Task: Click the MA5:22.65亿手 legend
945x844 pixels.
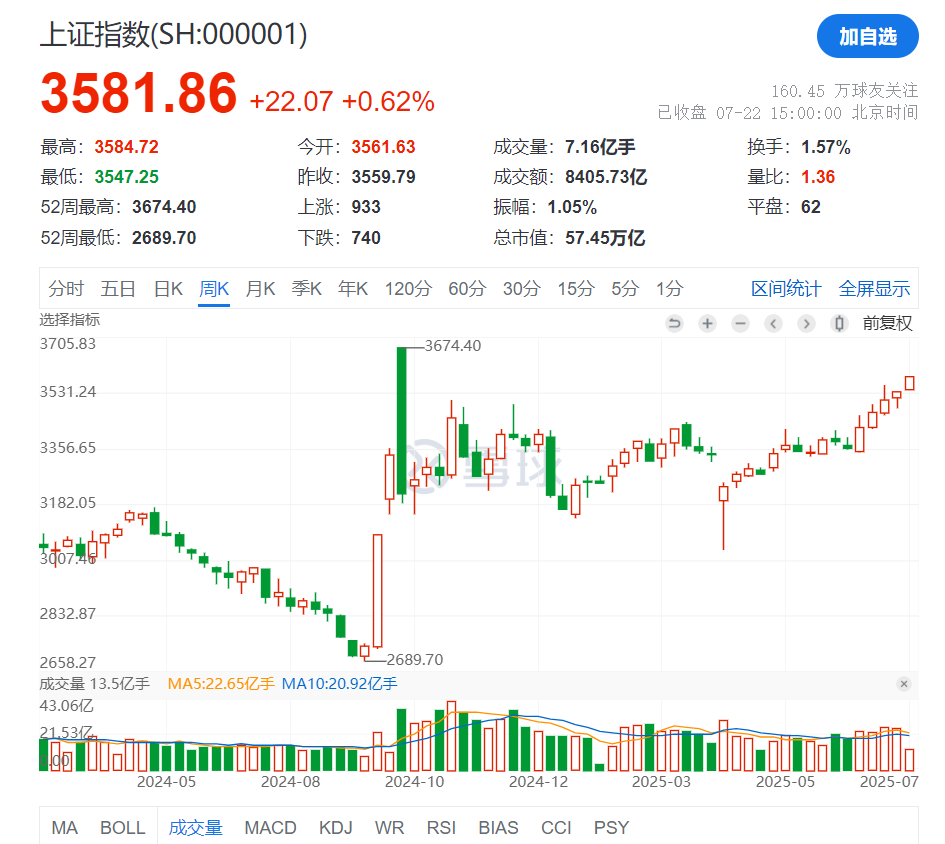Action: (221, 684)
